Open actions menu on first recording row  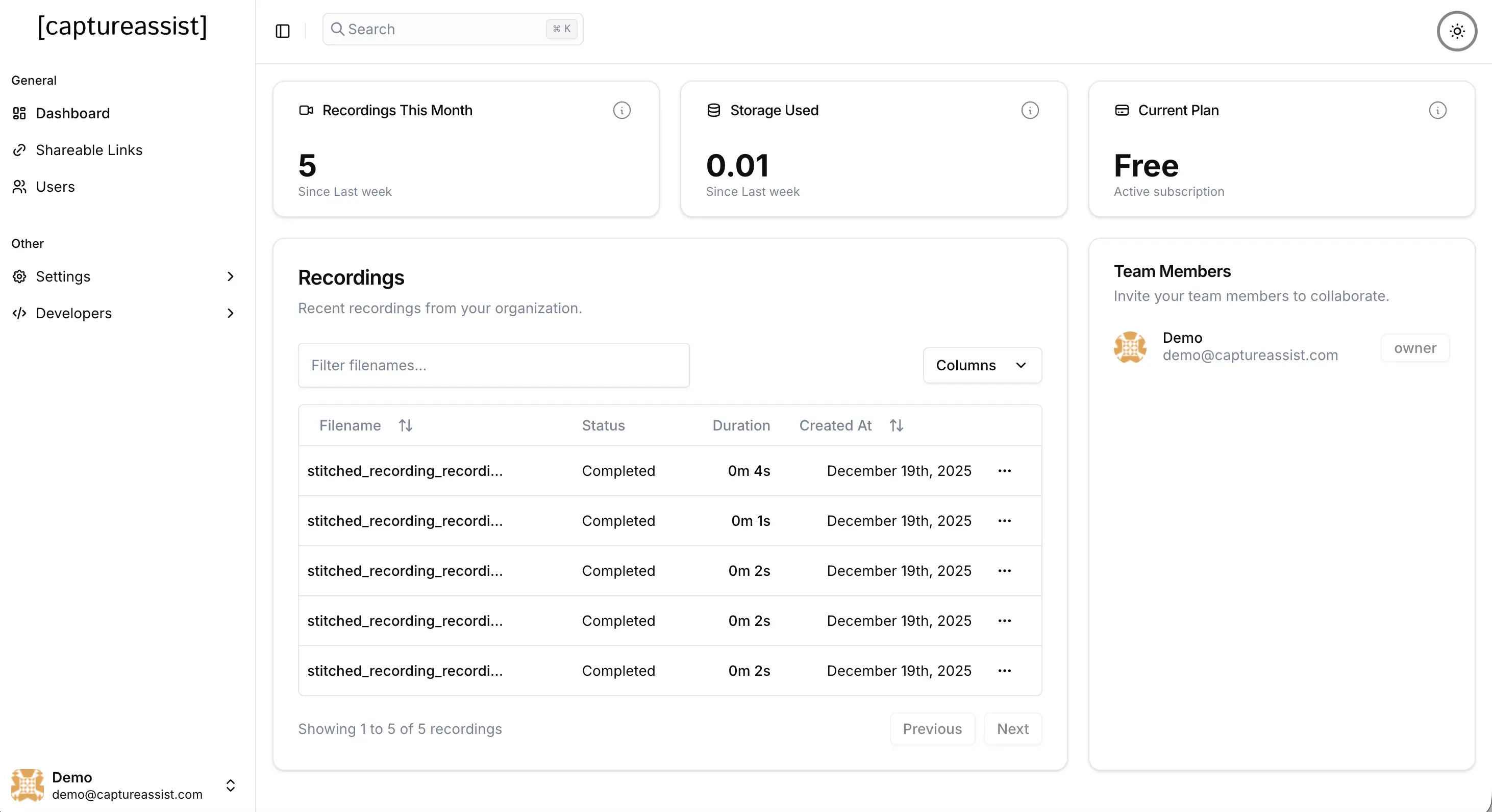pyautogui.click(x=1004, y=471)
